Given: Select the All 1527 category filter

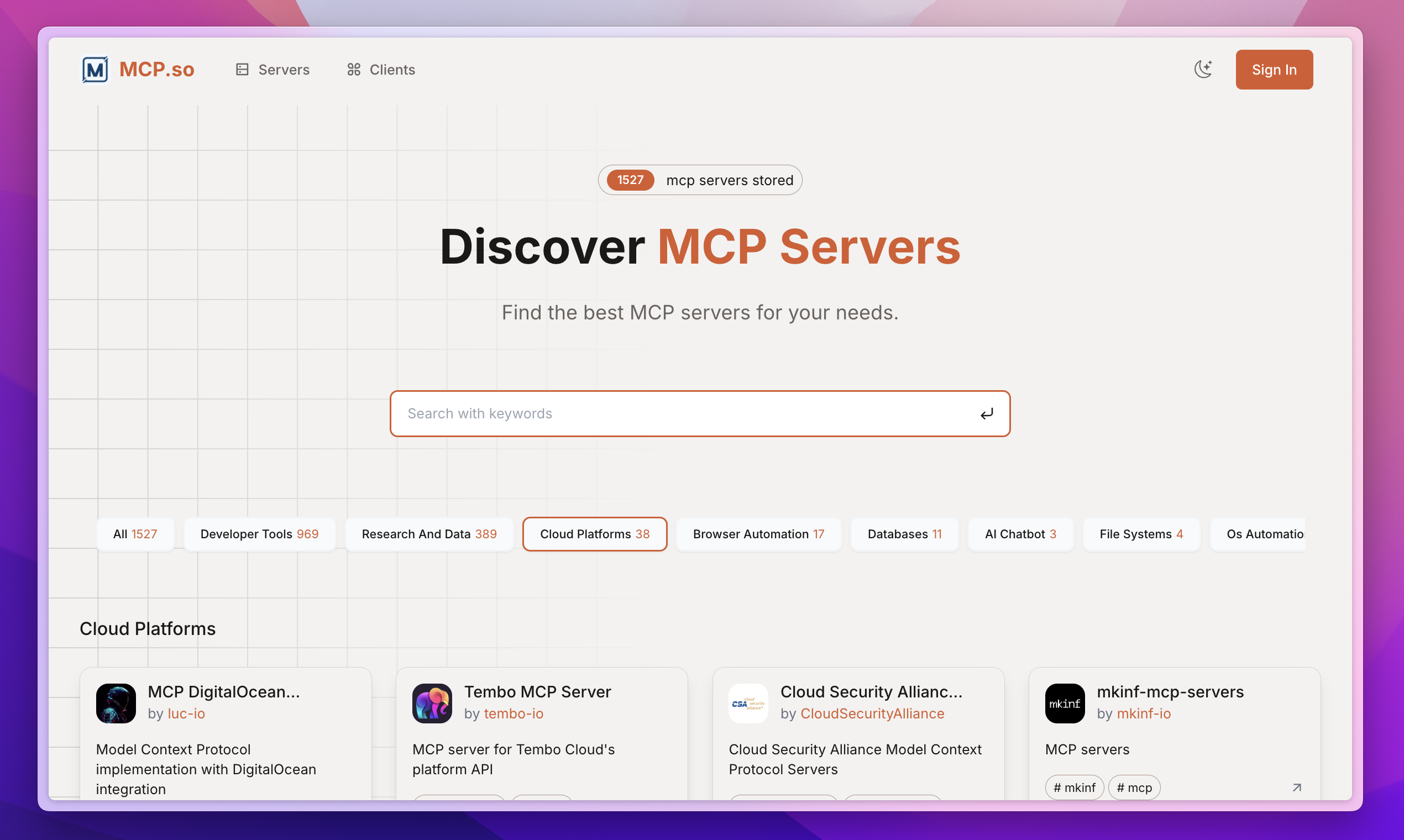Looking at the screenshot, I should click(x=135, y=534).
